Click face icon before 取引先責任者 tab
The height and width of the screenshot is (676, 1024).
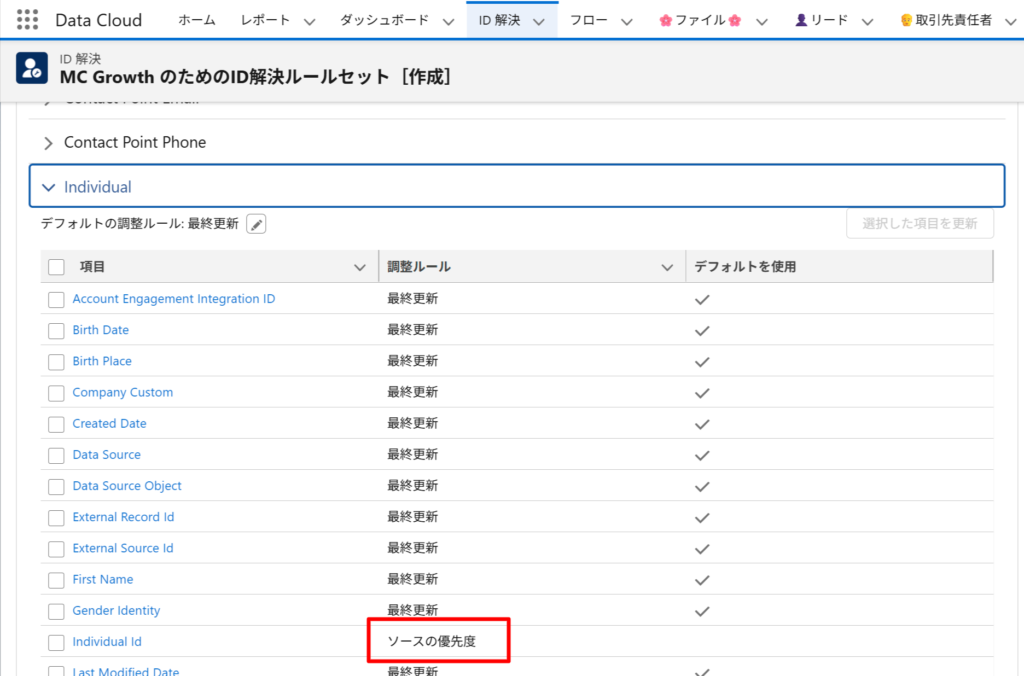906,20
